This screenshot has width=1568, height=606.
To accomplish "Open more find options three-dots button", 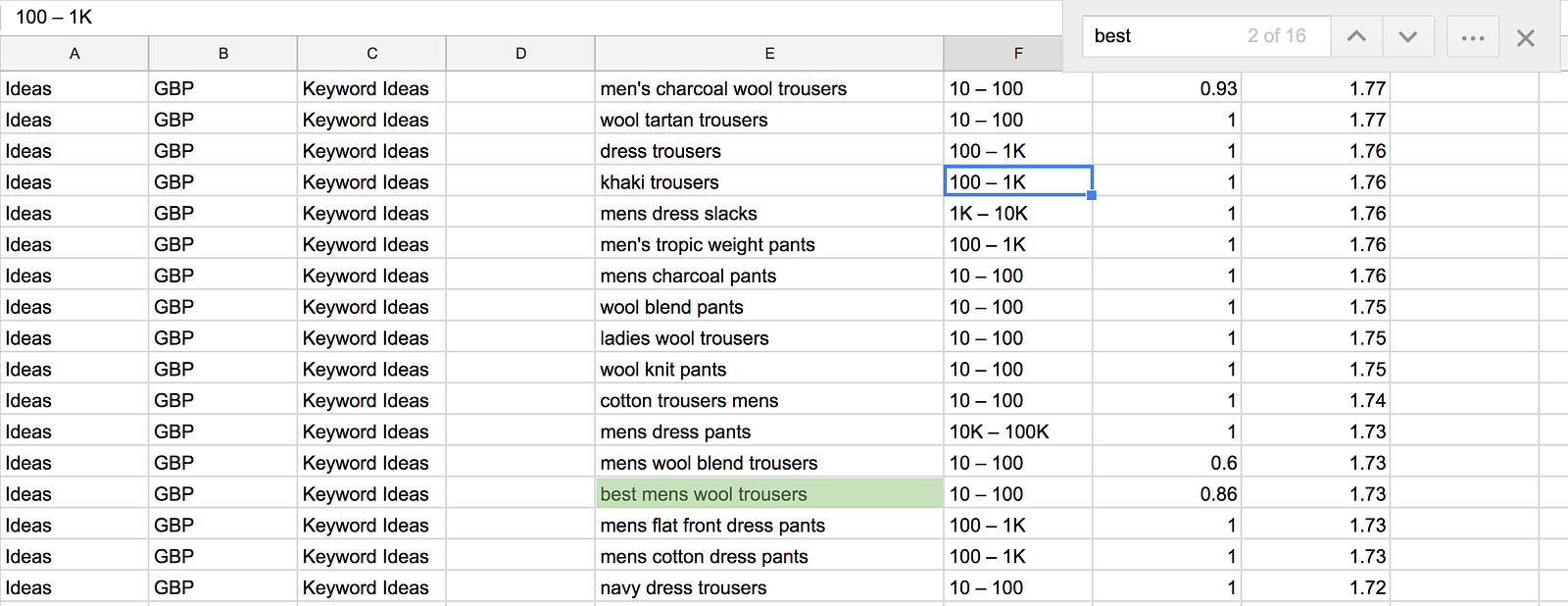I will [x=1472, y=37].
